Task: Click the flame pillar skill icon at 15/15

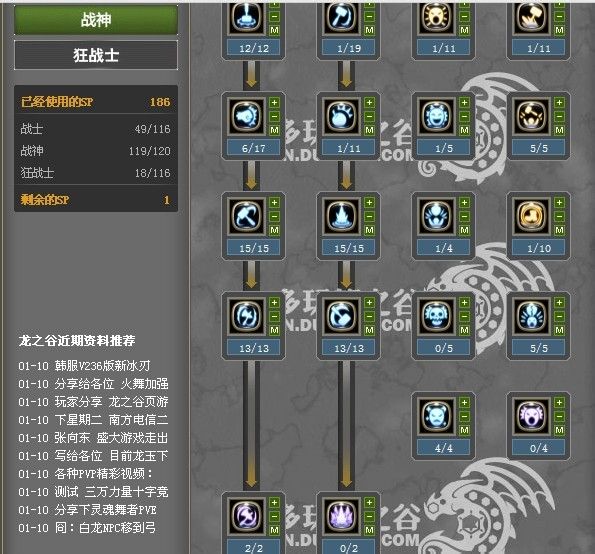Action: point(342,216)
